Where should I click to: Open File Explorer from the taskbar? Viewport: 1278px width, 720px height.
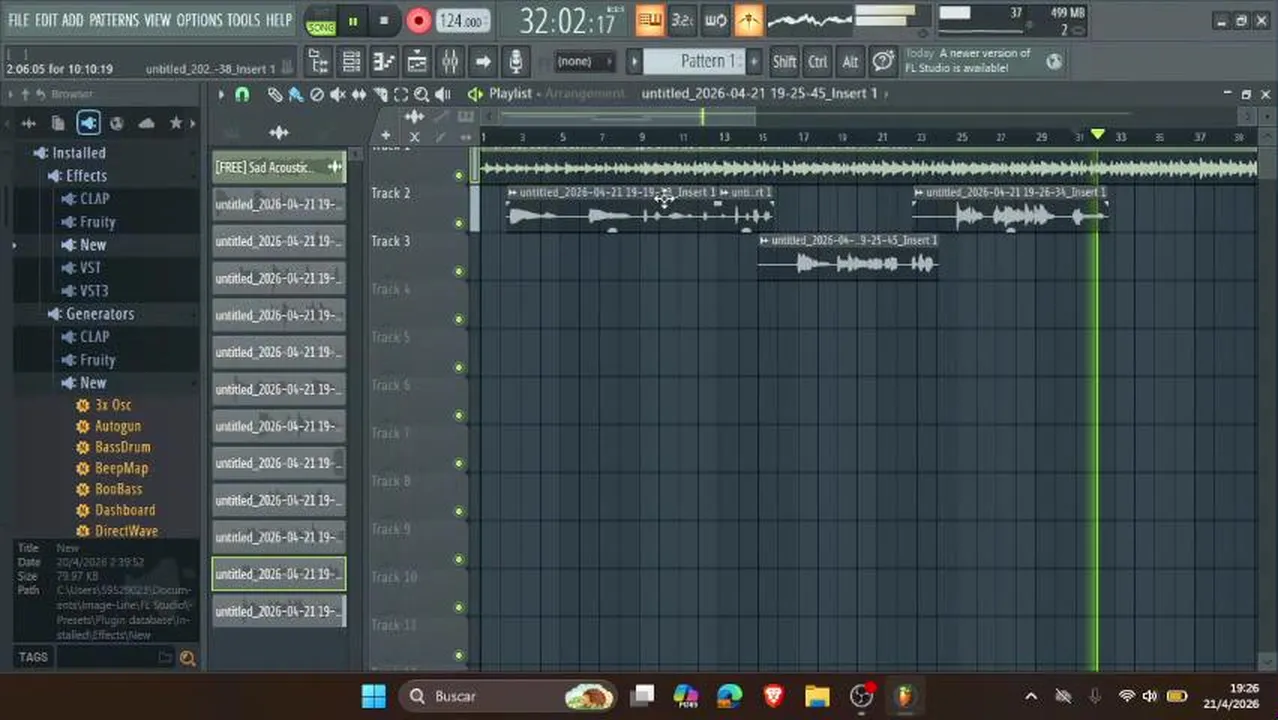(x=817, y=696)
